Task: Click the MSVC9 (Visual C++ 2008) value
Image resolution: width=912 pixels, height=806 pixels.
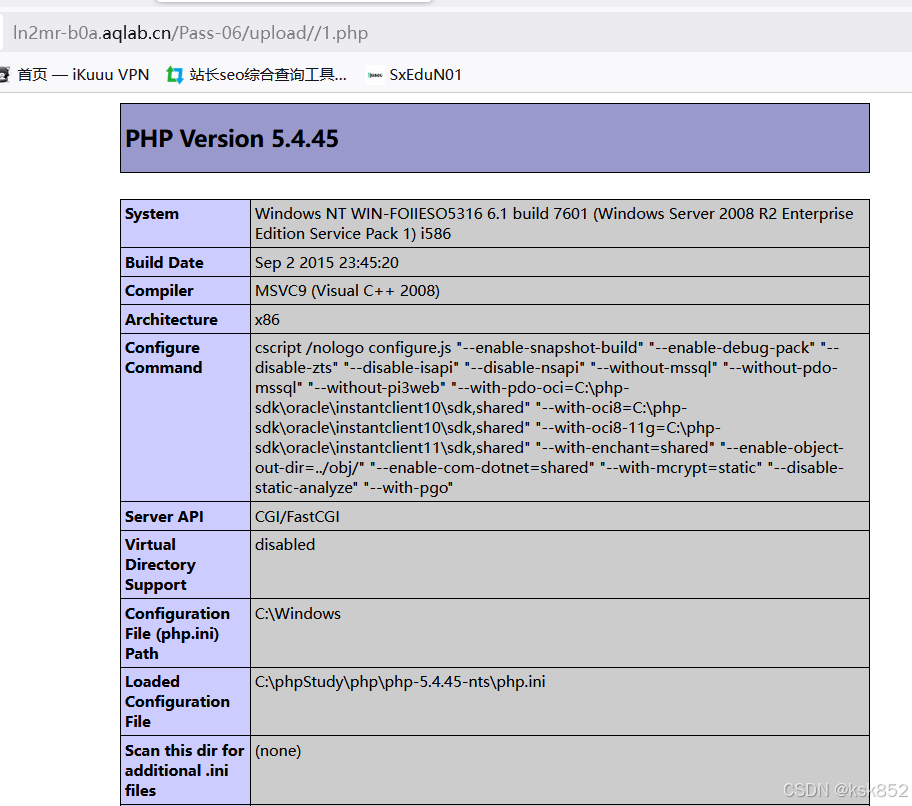Action: [x=347, y=291]
